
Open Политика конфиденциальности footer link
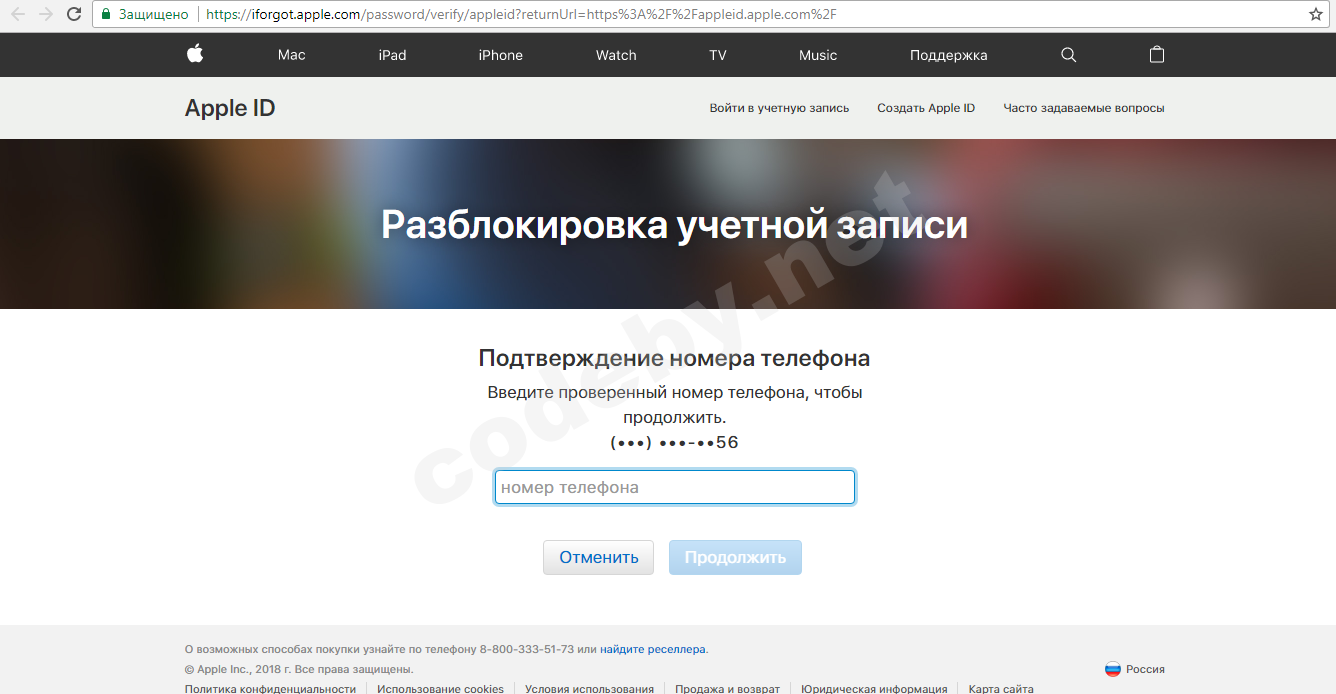click(270, 689)
